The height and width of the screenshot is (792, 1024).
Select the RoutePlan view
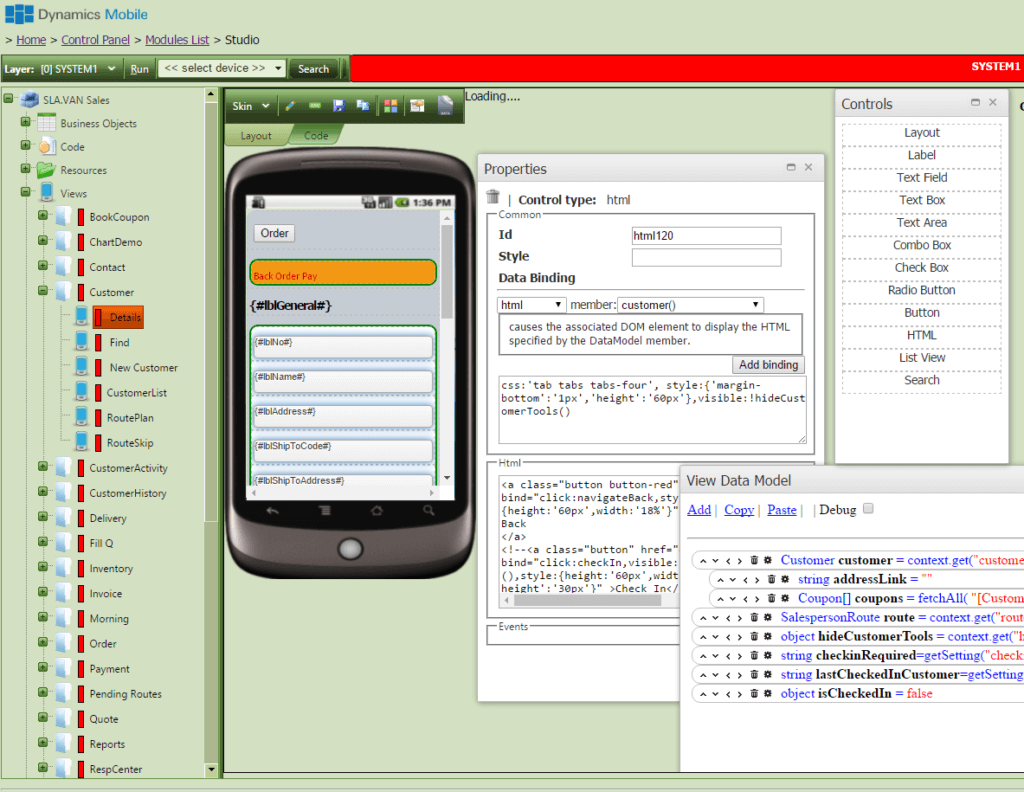coord(130,418)
